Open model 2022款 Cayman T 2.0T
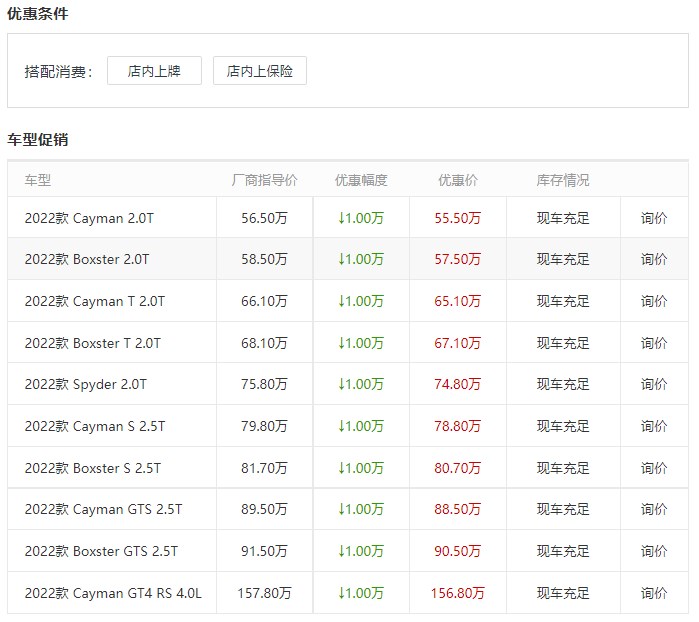Screen dimensions: 699x622 (x=95, y=301)
